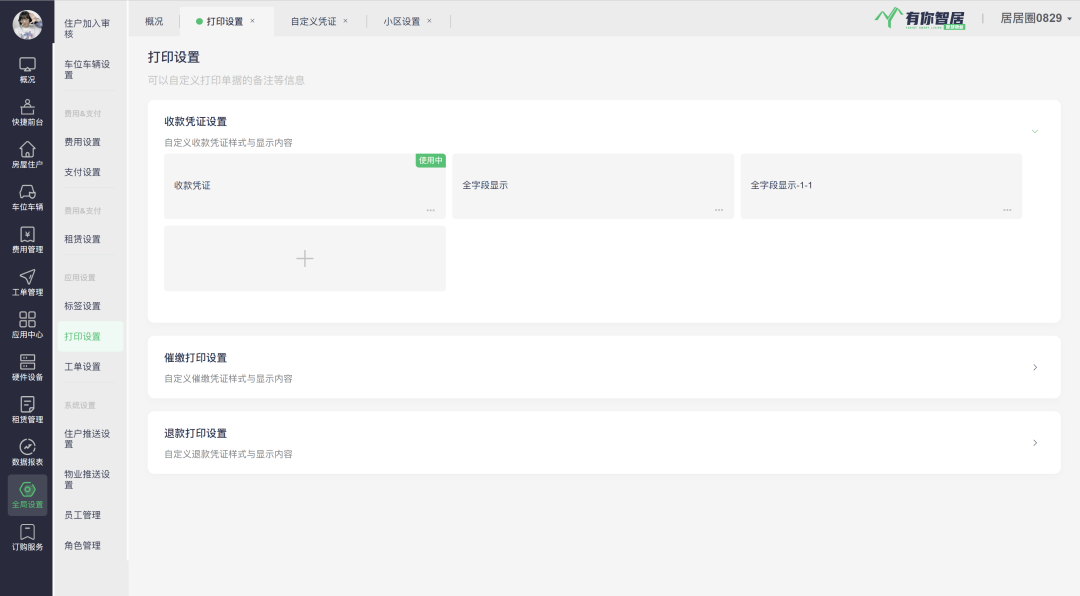Close the 打印设置 tab
1080x596 pixels.
[252, 21]
